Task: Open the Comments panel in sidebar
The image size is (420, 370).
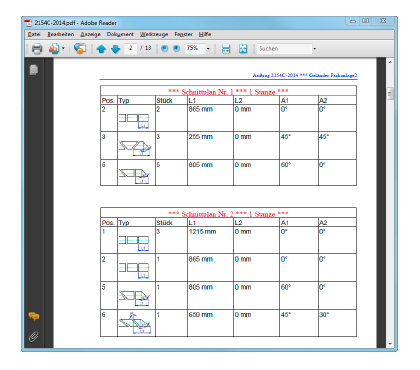Action: click(34, 316)
